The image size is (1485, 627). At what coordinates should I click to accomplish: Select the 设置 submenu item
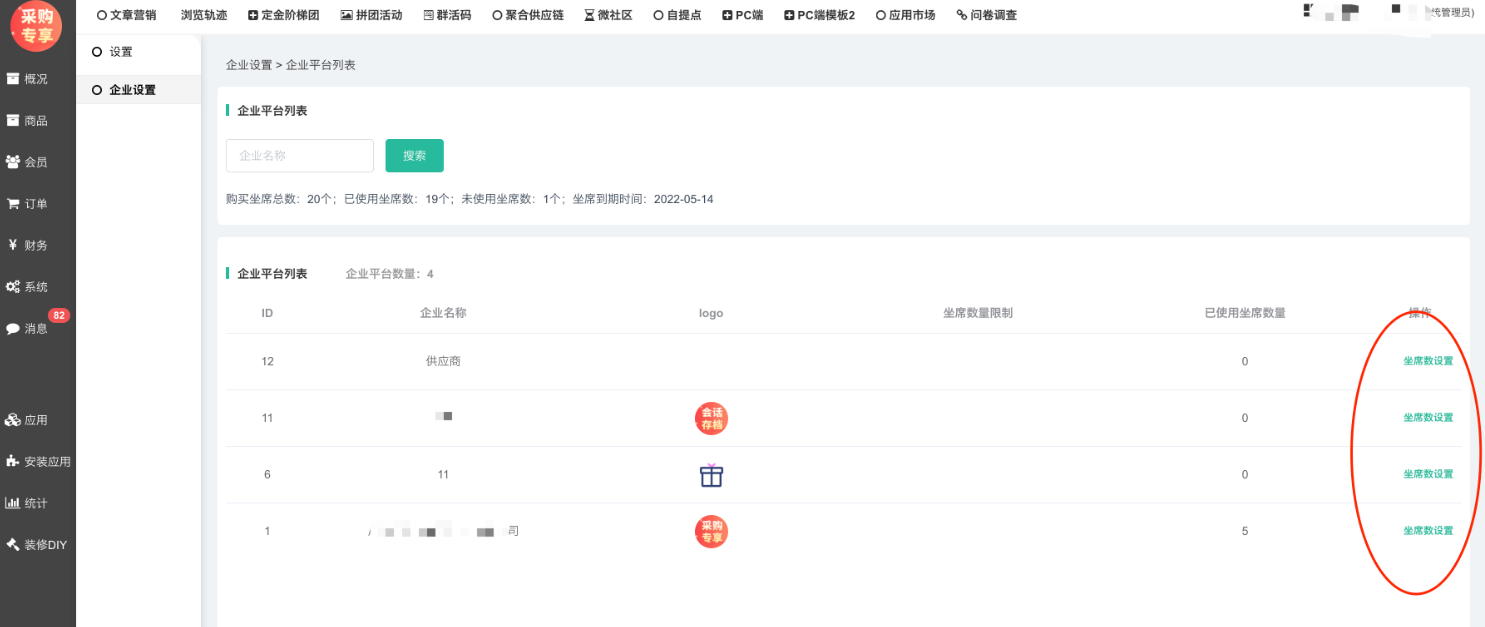[120, 52]
